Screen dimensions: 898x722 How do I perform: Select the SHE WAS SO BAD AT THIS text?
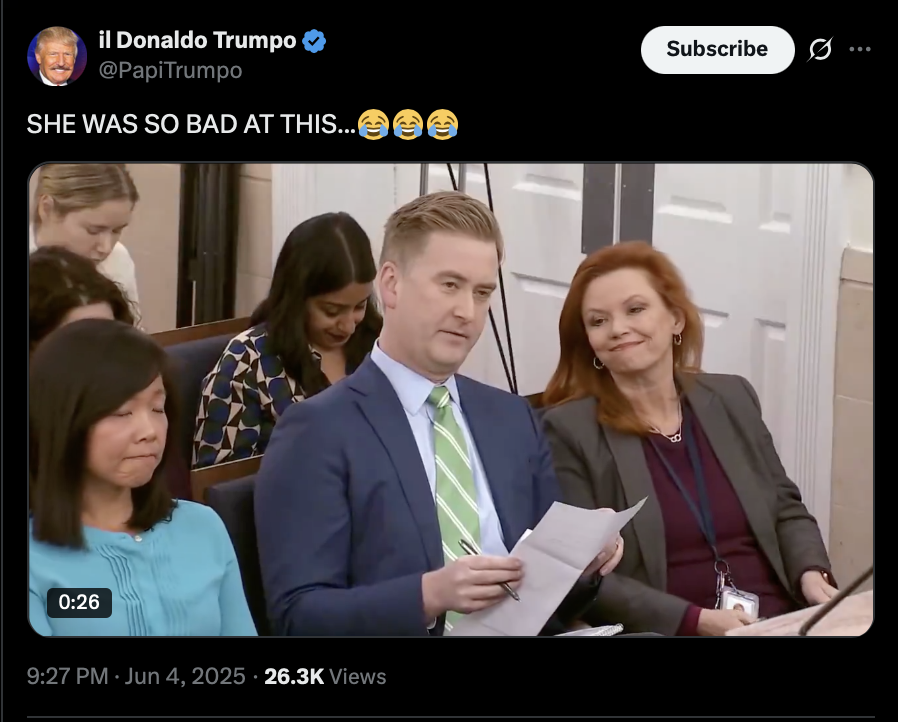191,124
